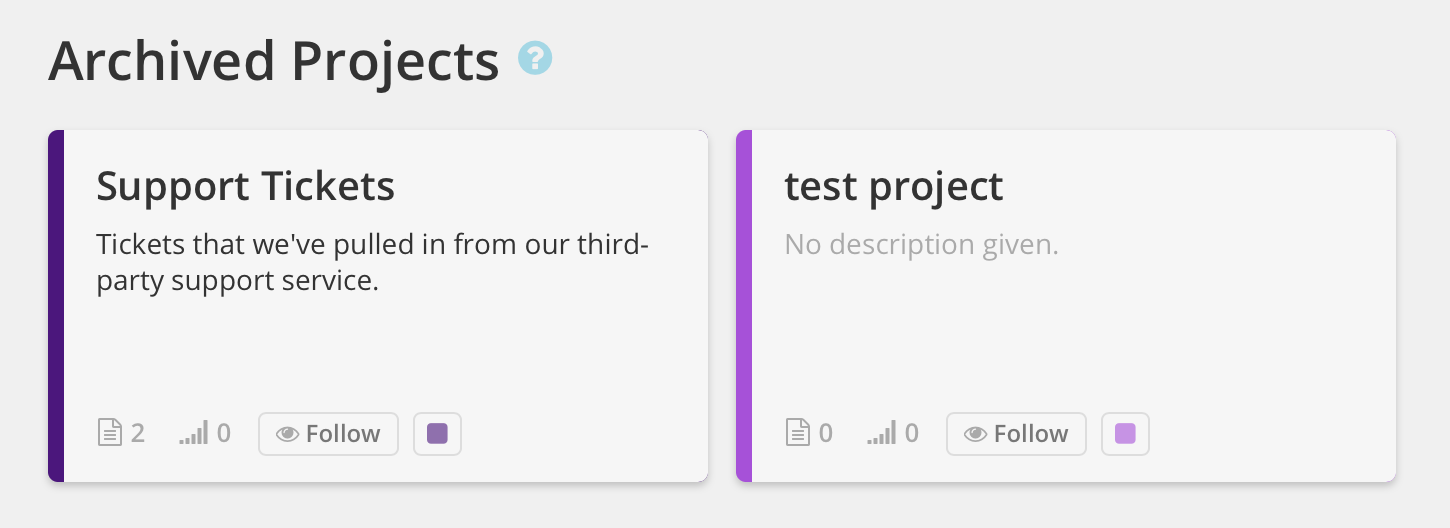This screenshot has width=1450, height=528.
Task: Click the 'No description given.' placeholder text
Action: tap(921, 245)
